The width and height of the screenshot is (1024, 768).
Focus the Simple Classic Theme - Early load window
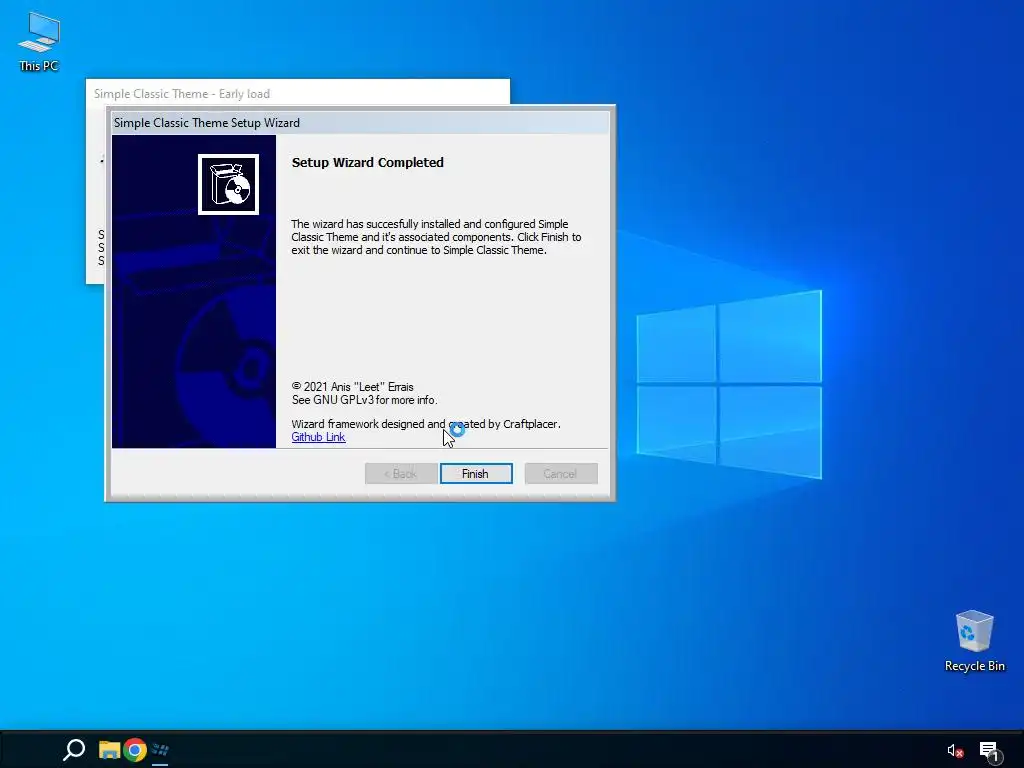[298, 93]
